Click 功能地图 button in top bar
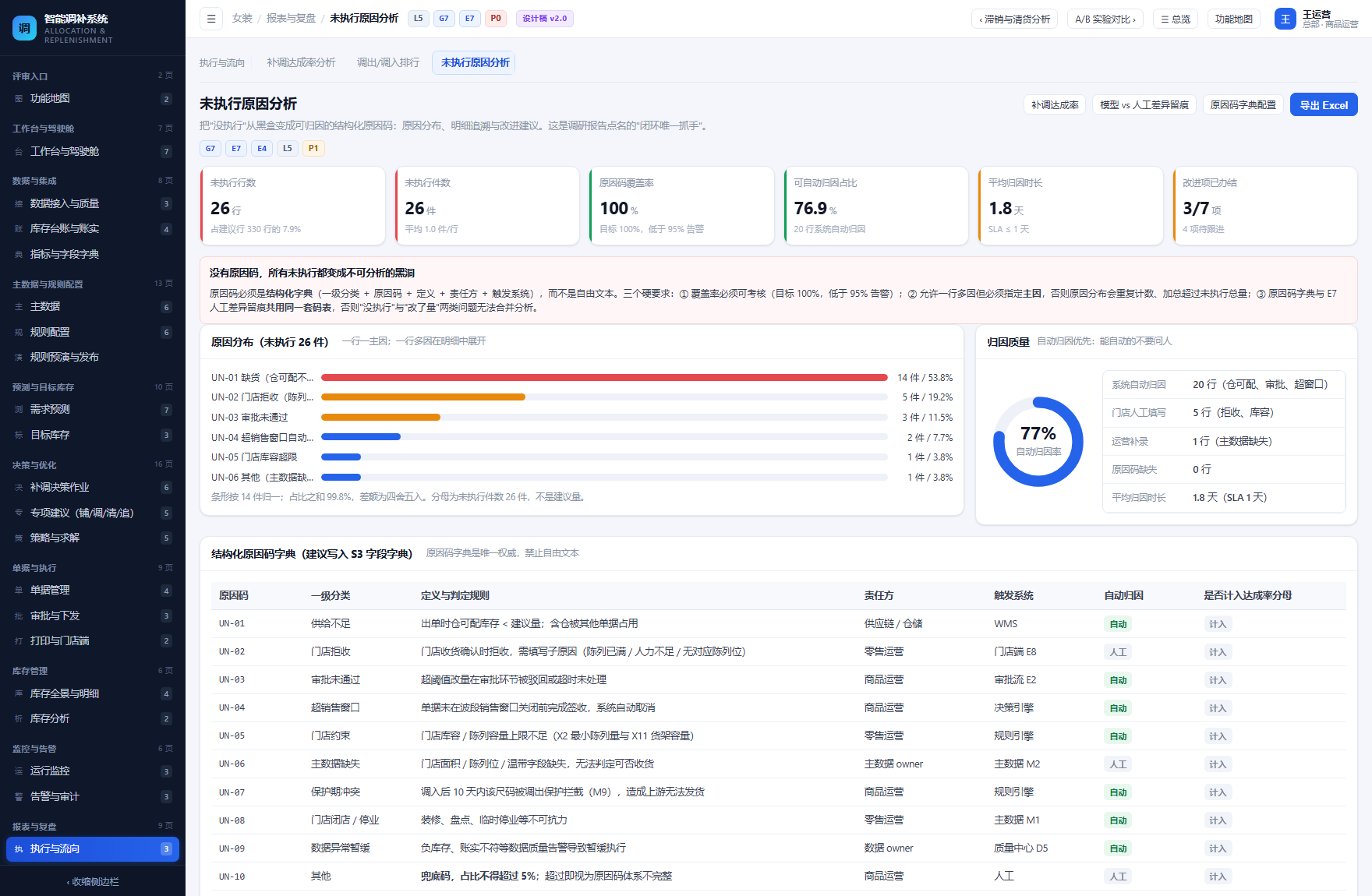 1233,19
